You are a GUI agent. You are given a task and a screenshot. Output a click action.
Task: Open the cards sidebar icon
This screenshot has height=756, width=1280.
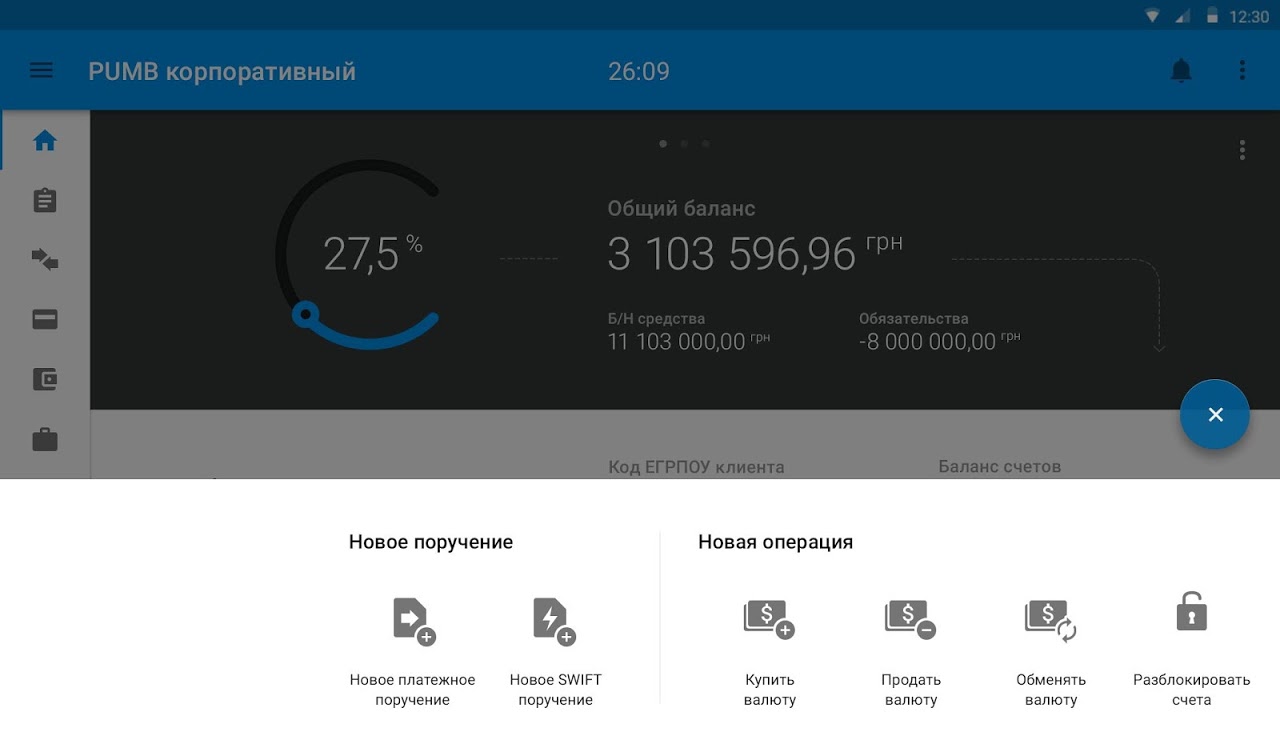(45, 320)
